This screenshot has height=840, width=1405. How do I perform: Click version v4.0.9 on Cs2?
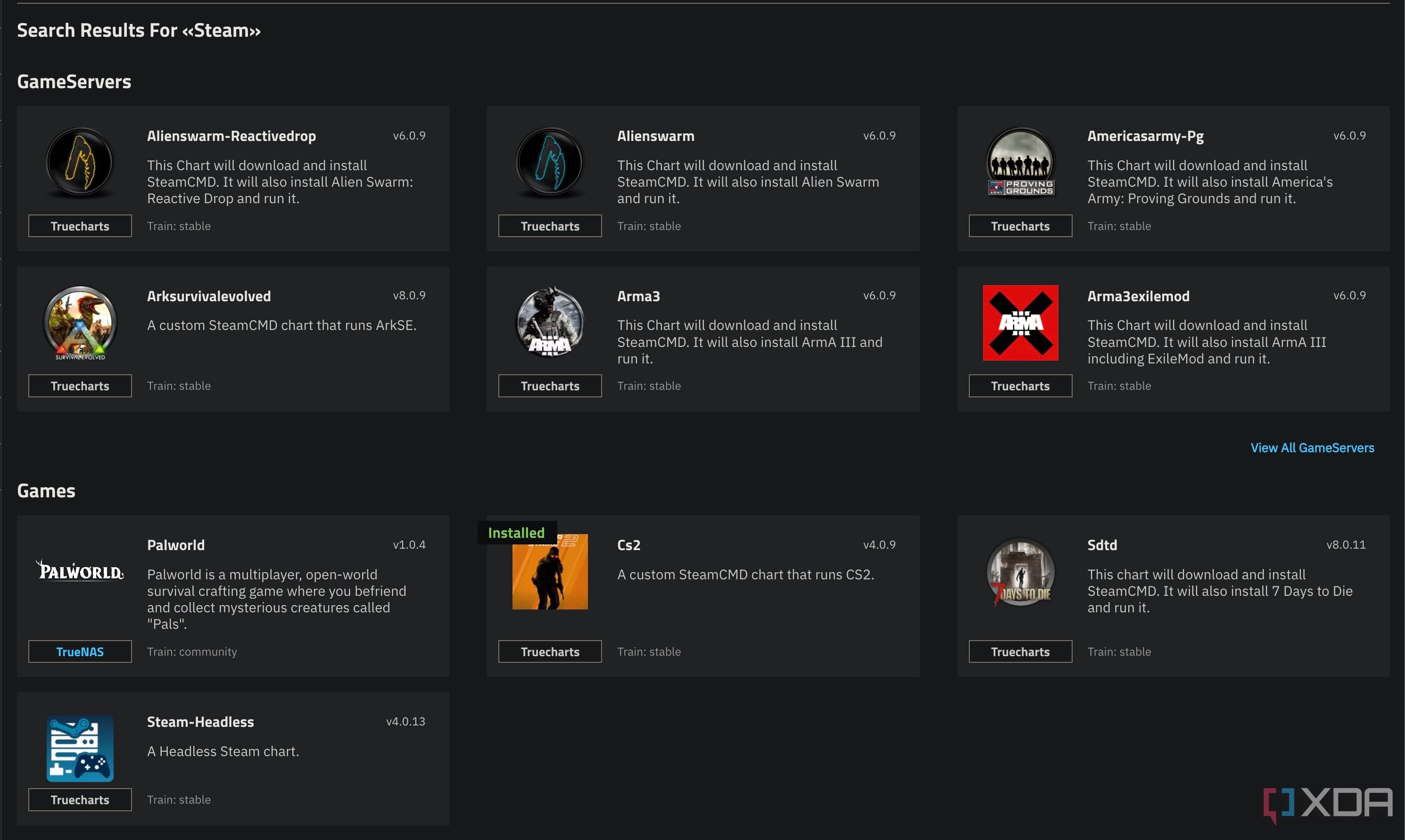(879, 544)
